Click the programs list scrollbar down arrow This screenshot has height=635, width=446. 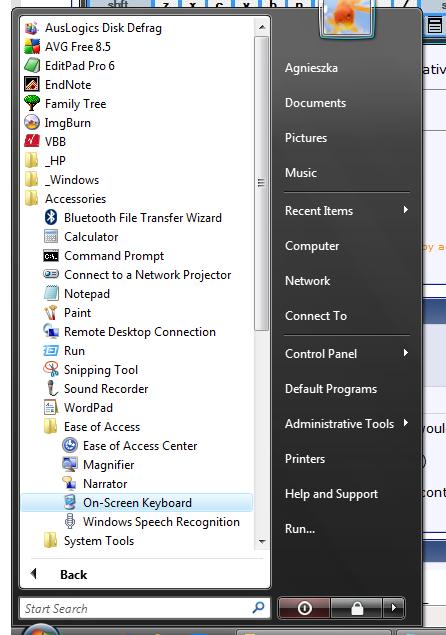click(x=262, y=541)
